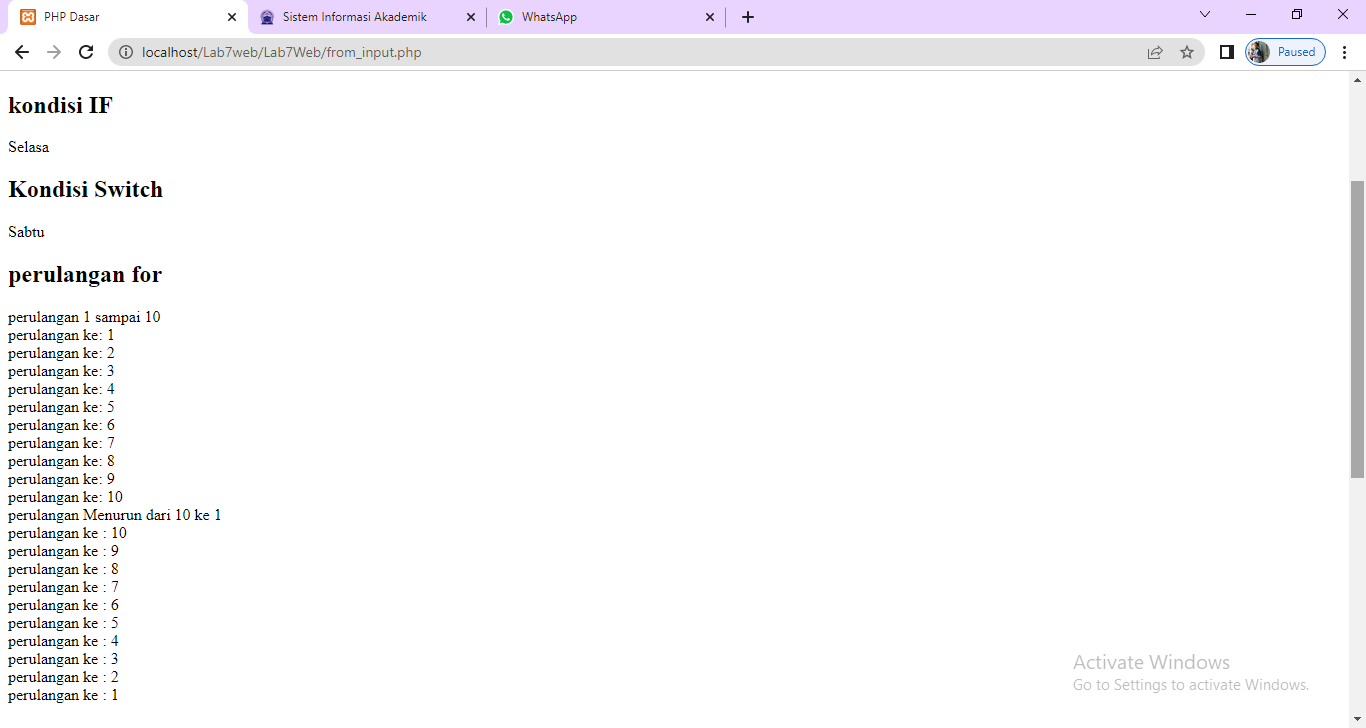Bookmark the page using the star icon
Screen dimensions: 1366x728
[x=1187, y=51]
